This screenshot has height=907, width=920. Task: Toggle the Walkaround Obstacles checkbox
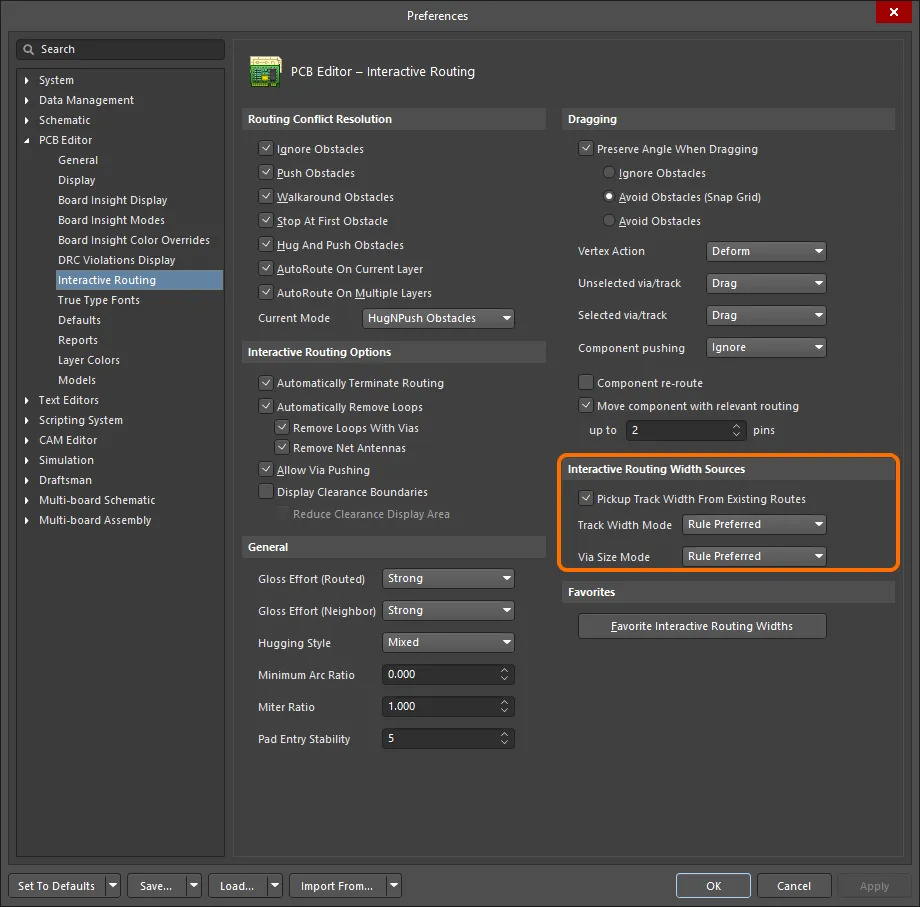click(x=266, y=197)
